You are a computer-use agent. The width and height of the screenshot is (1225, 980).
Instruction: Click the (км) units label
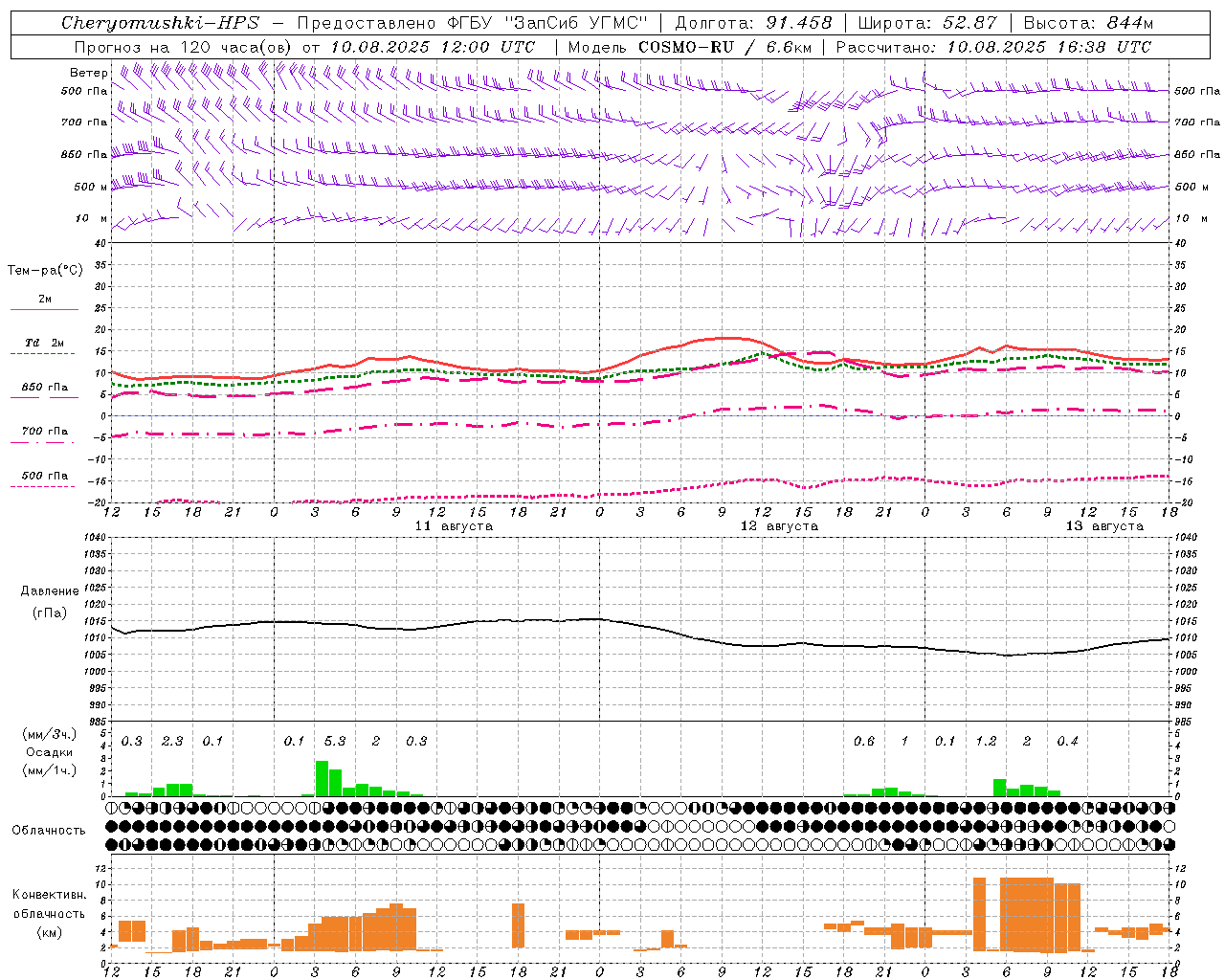tap(49, 932)
